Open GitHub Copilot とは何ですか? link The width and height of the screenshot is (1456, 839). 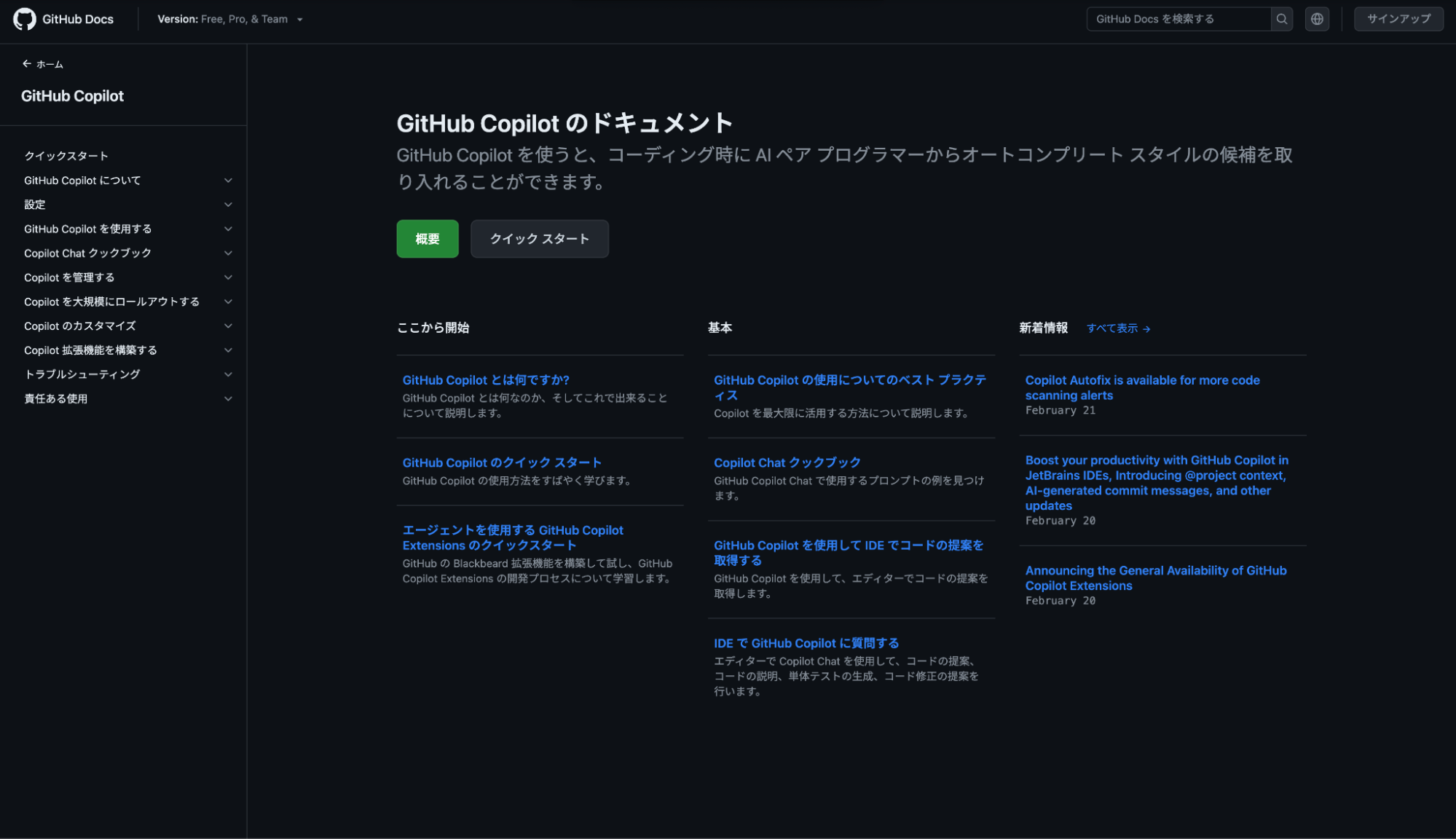click(x=486, y=380)
